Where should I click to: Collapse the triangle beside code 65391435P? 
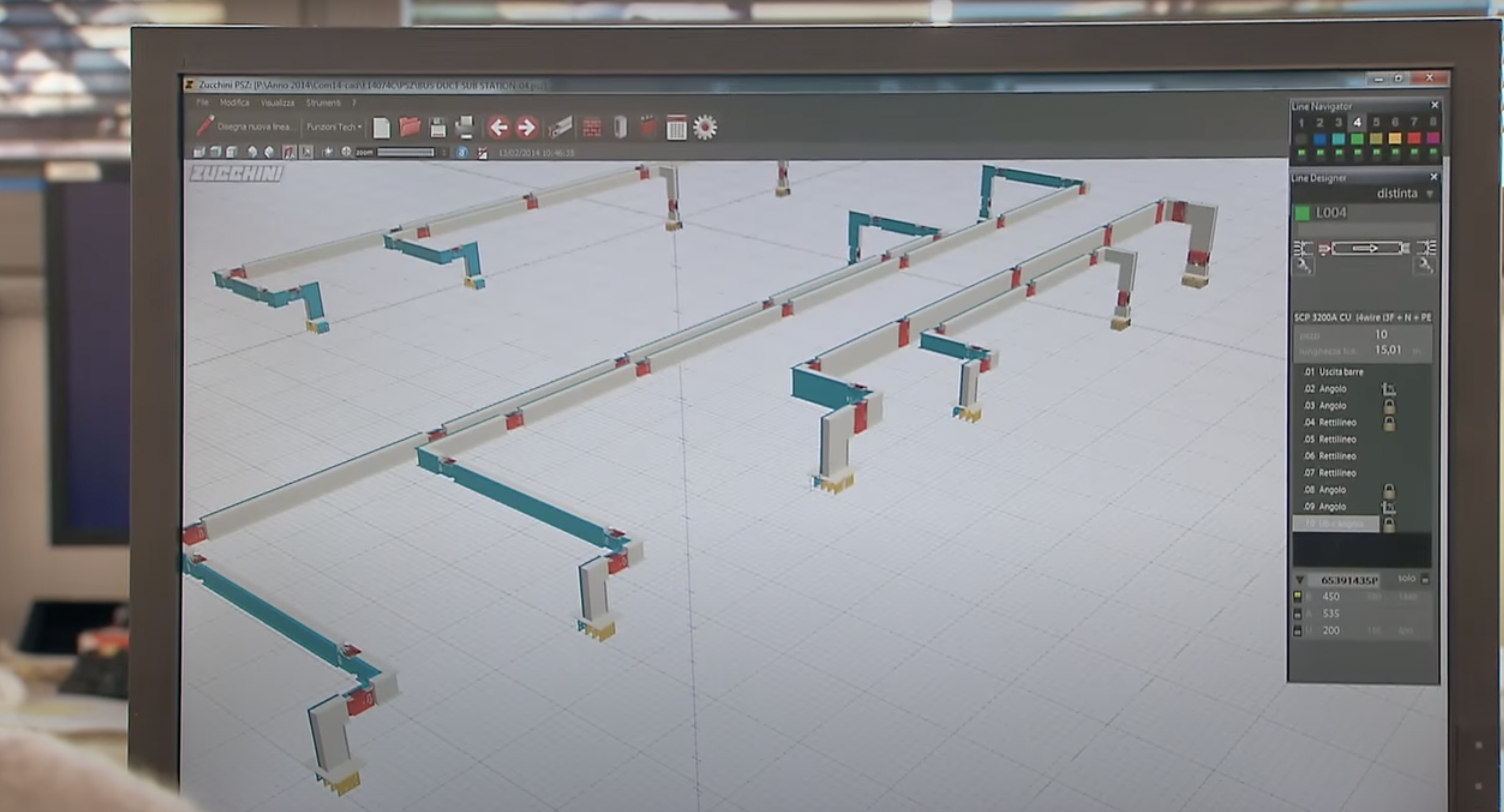[1300, 580]
